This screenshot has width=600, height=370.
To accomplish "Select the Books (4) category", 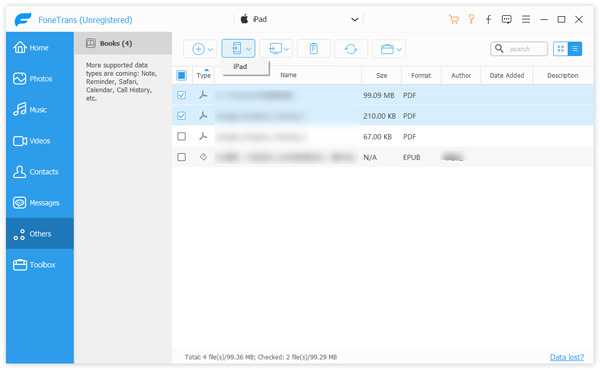I will (x=123, y=43).
